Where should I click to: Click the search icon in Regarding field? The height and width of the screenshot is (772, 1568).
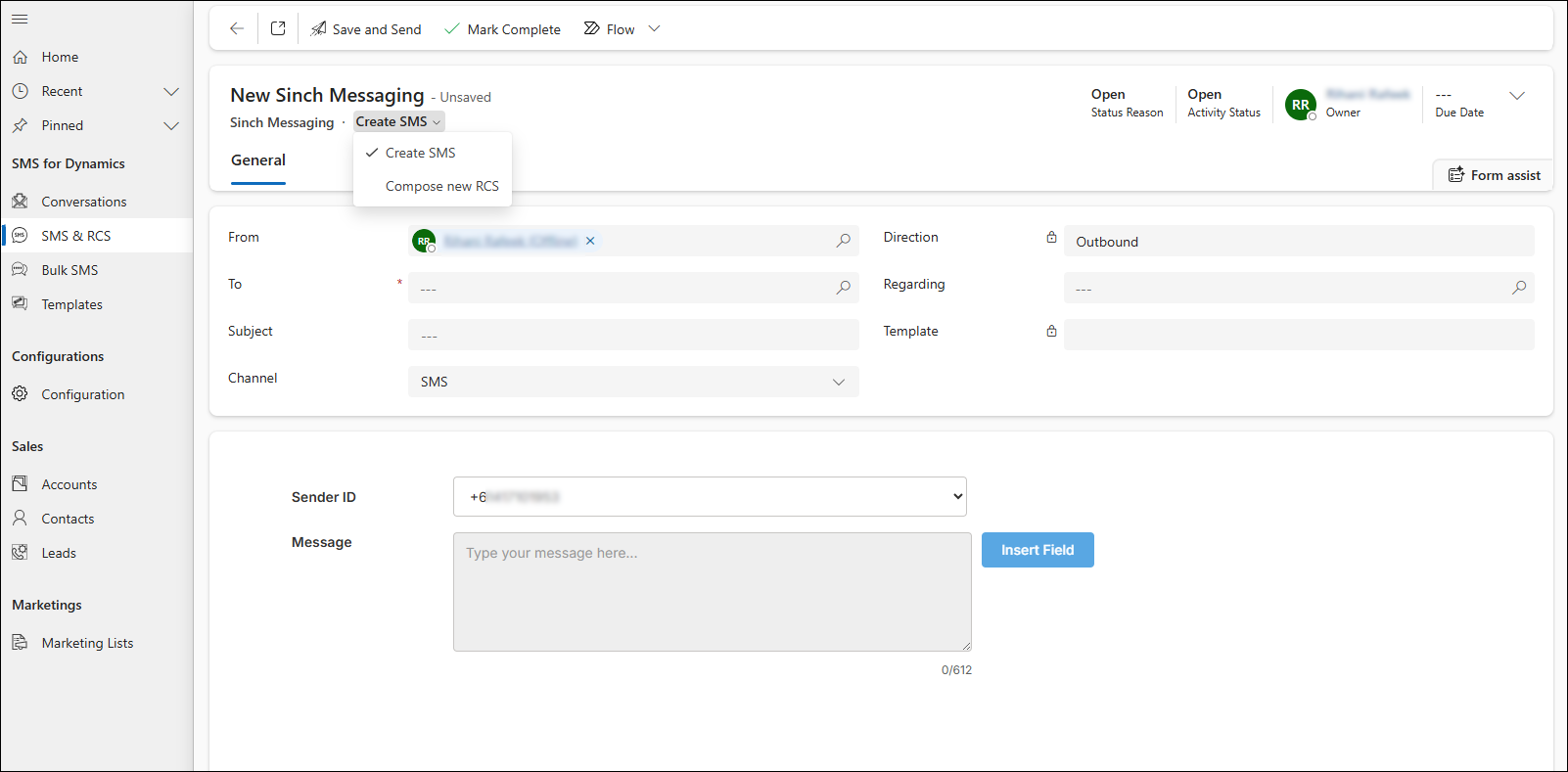pos(1519,288)
